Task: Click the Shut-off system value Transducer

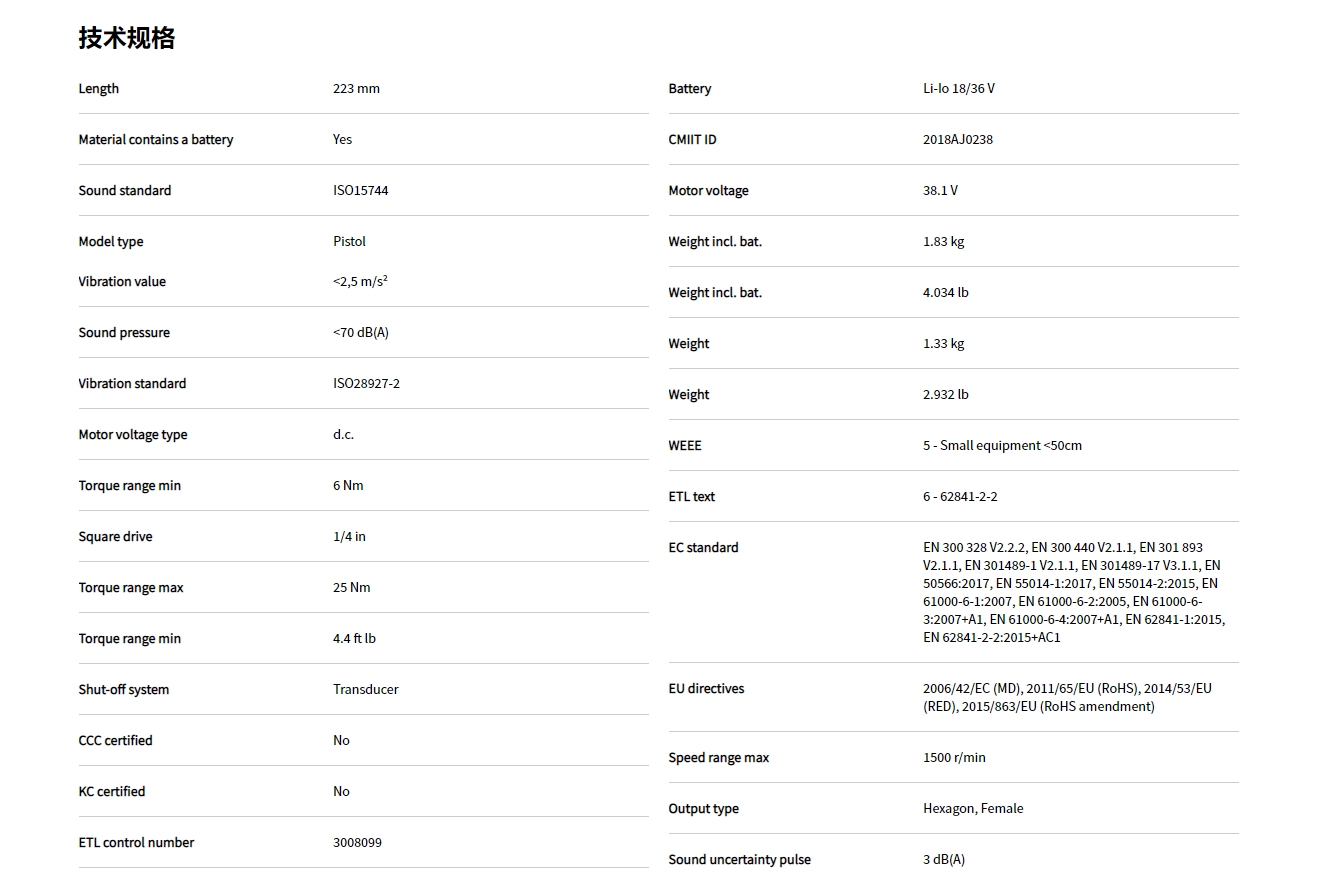Action: [x=365, y=690]
